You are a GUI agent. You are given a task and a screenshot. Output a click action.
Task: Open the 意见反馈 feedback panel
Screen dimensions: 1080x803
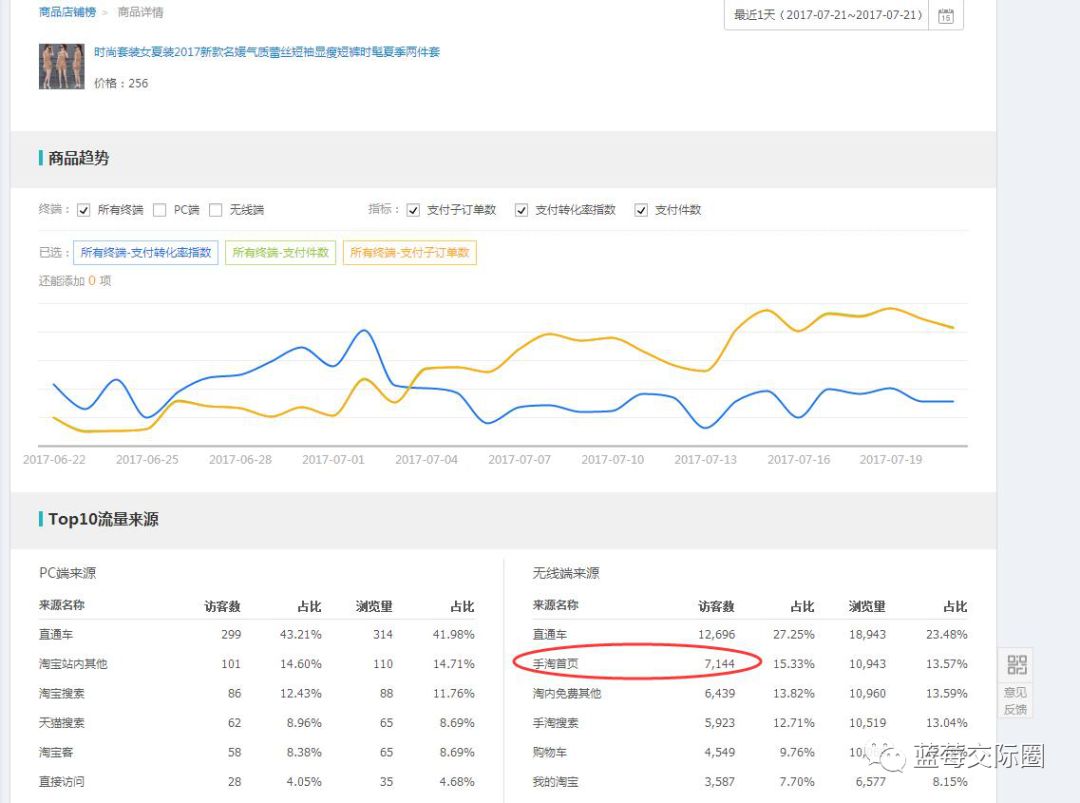(1014, 700)
